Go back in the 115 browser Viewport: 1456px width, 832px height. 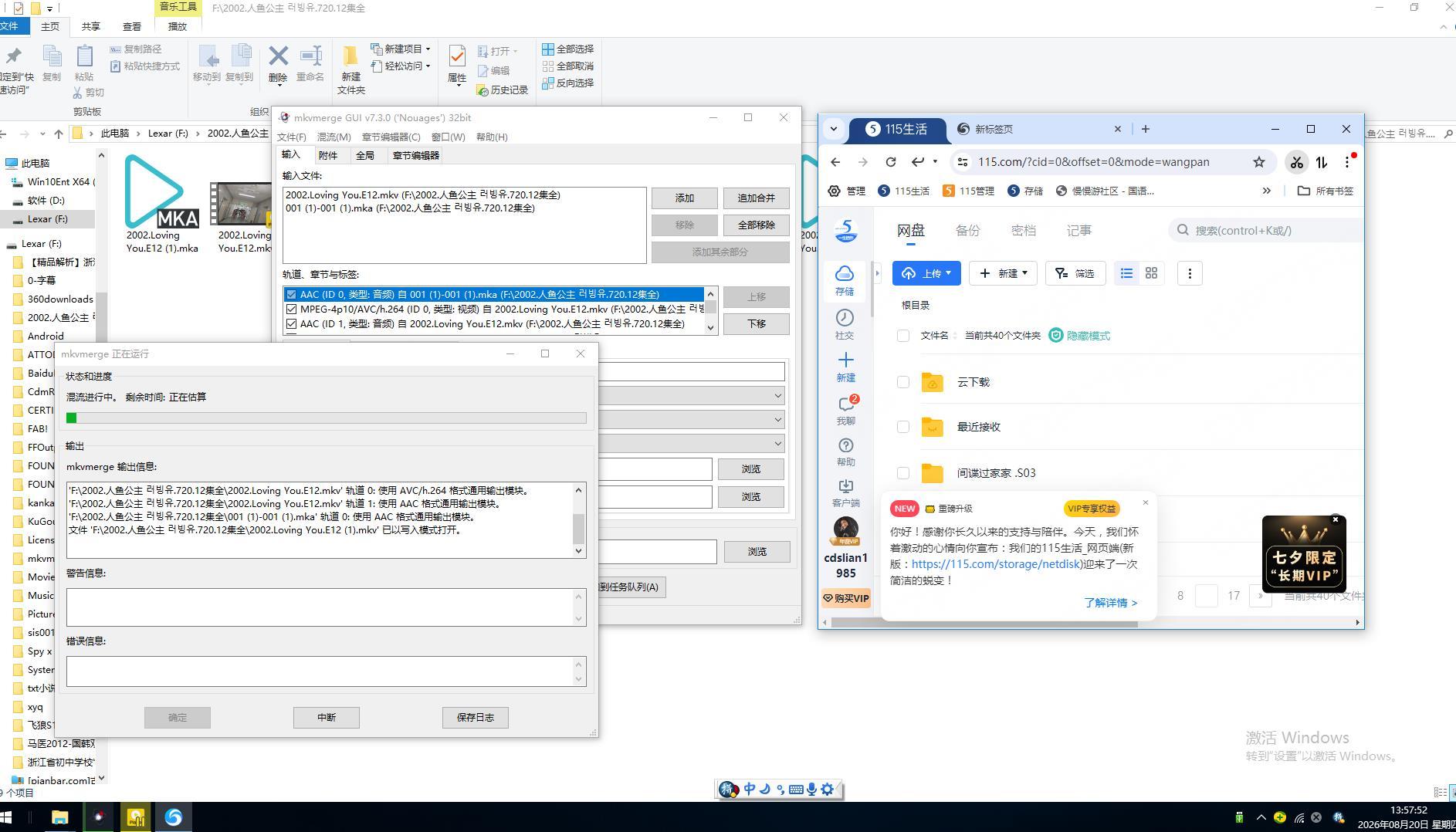[835, 162]
